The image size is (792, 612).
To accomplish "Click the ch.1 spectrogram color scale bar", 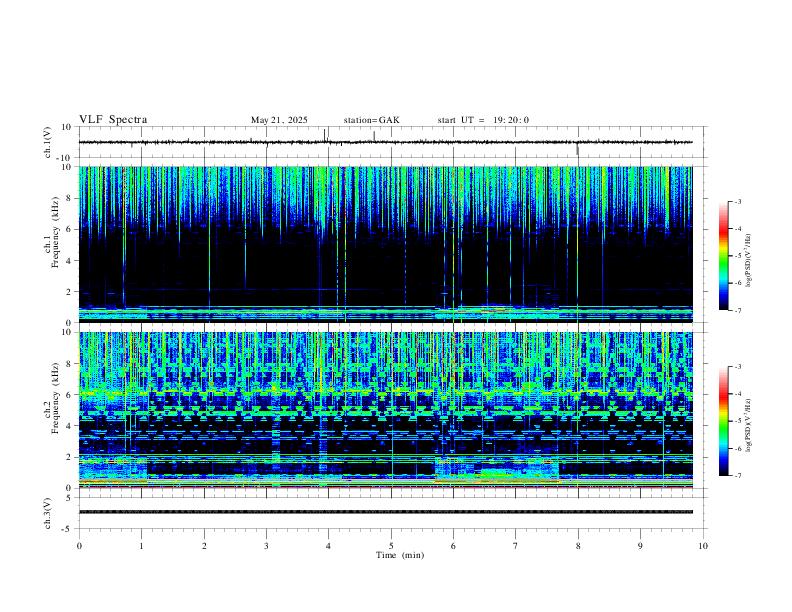I will tap(724, 256).
